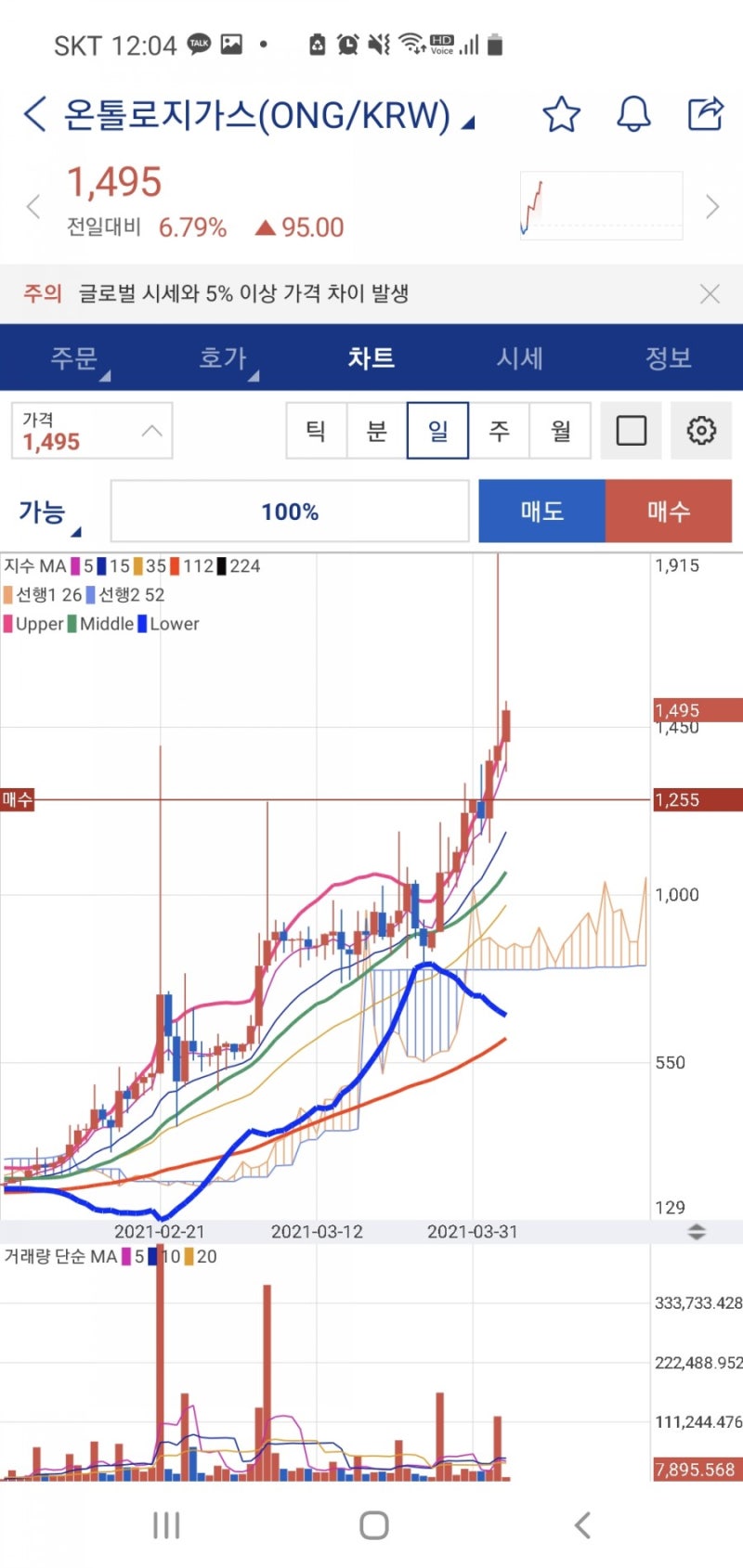Tap the Wi-Fi status icon
The image size is (743, 1568).
tap(411, 43)
